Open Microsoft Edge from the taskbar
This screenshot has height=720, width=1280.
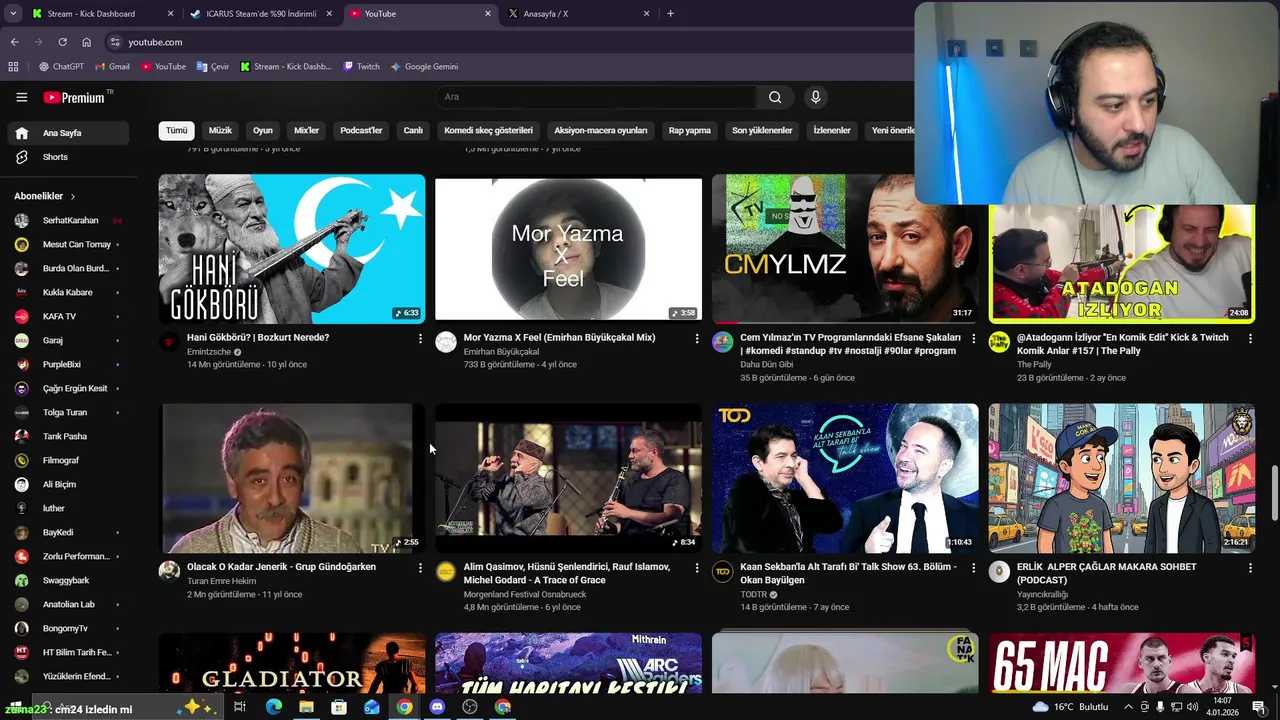pyautogui.click(x=273, y=707)
